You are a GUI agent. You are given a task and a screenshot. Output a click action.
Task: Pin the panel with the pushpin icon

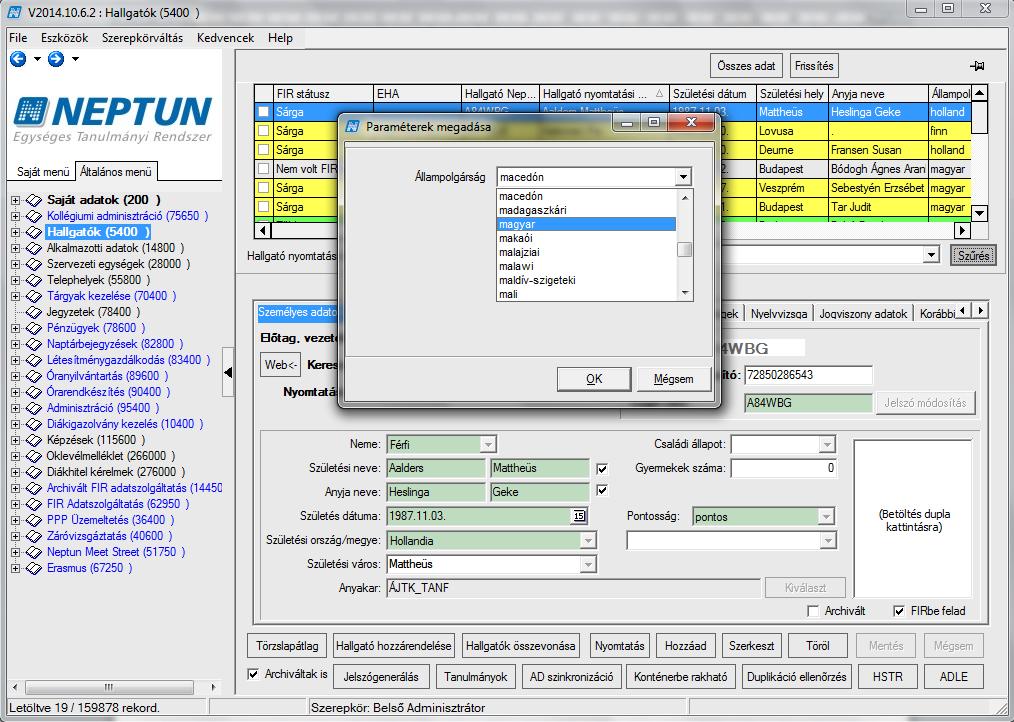coord(977,66)
